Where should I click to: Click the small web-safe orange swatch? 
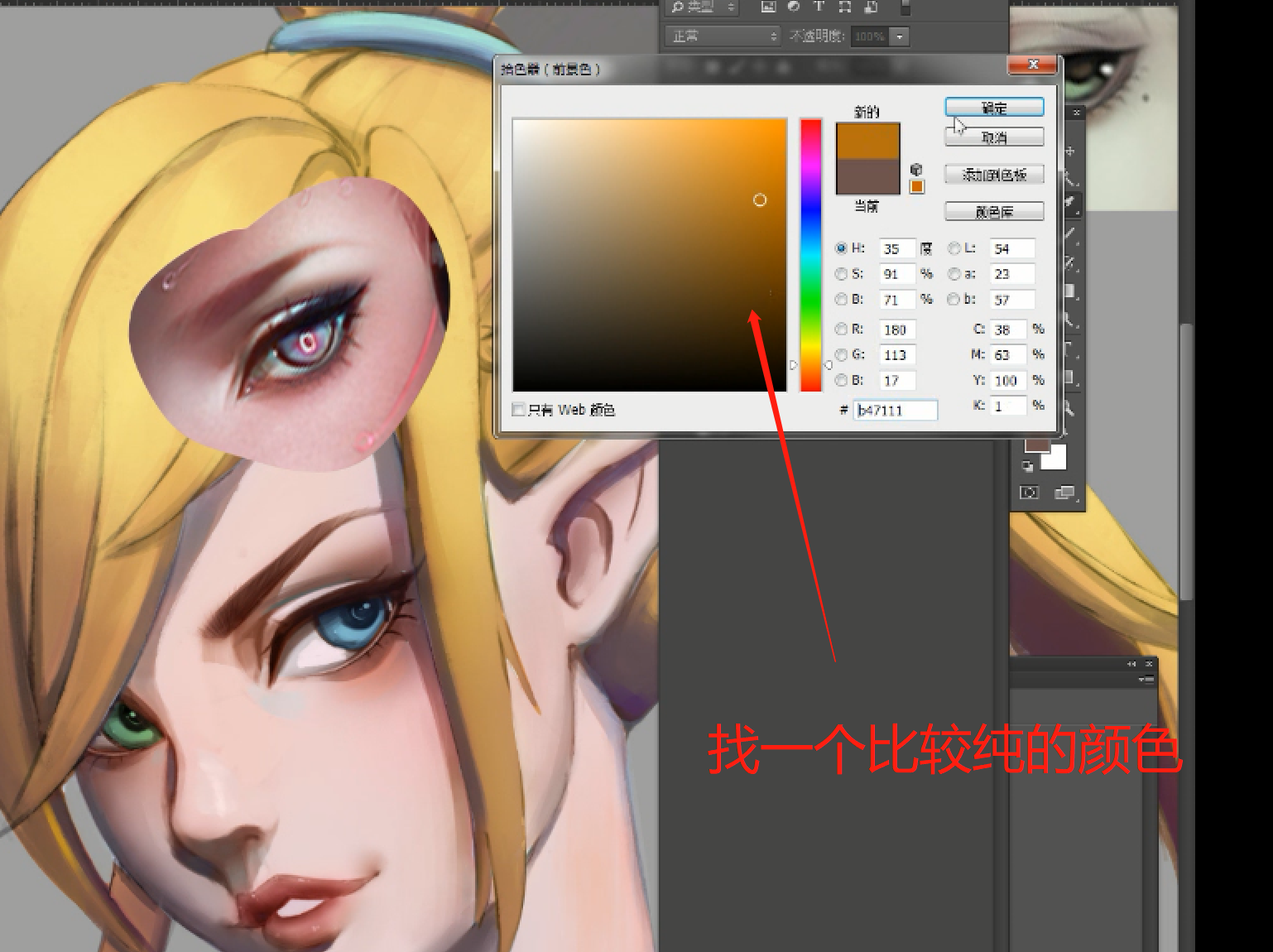pyautogui.click(x=916, y=187)
